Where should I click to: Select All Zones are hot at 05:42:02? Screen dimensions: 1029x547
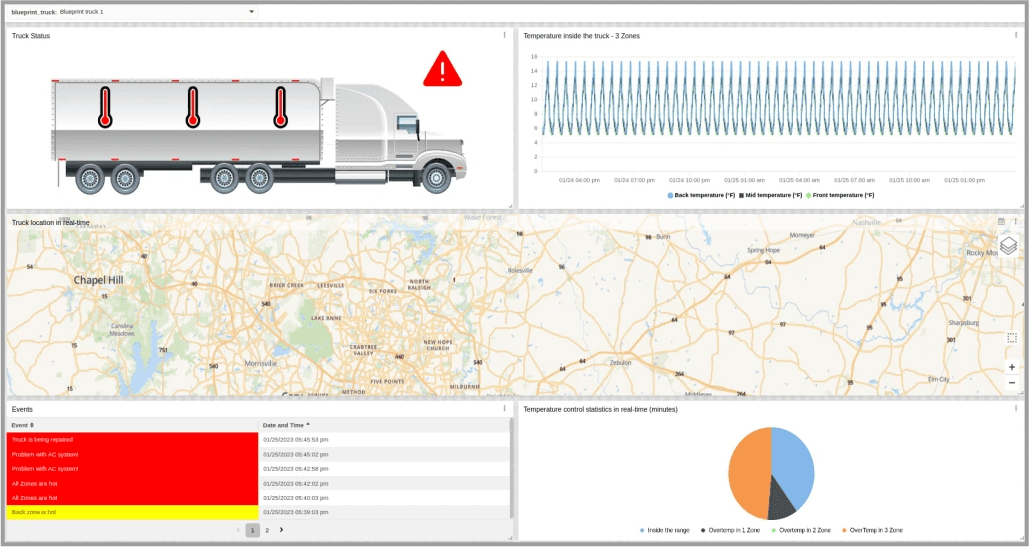pos(132,483)
